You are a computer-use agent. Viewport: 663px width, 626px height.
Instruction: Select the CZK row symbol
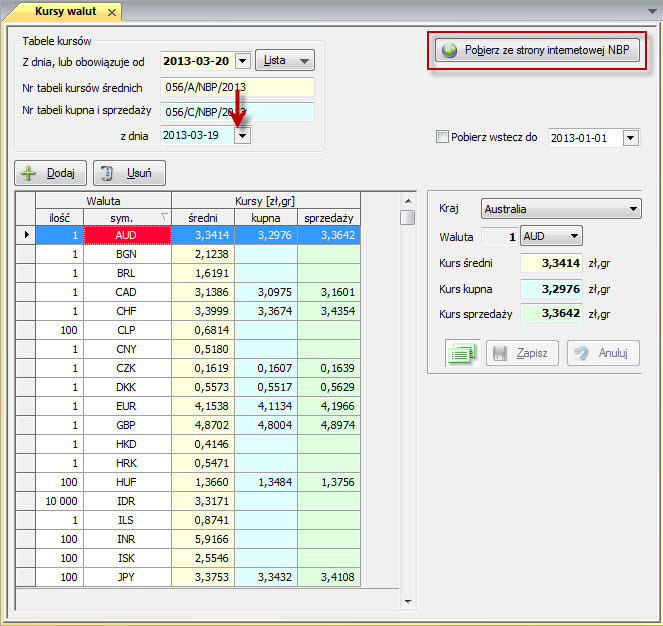point(128,368)
